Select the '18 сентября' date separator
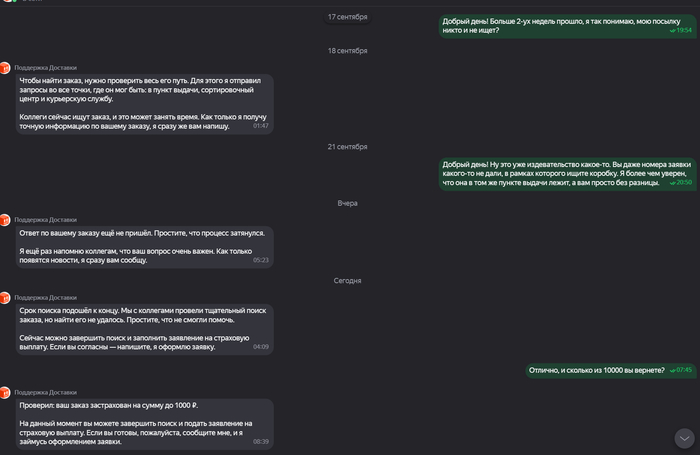This screenshot has width=700, height=455. point(347,51)
